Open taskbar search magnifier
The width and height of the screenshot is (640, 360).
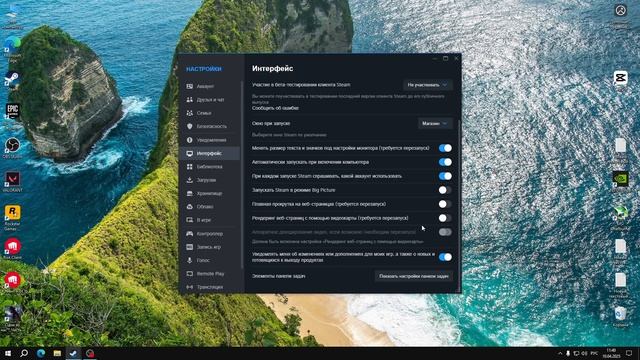click(24, 353)
